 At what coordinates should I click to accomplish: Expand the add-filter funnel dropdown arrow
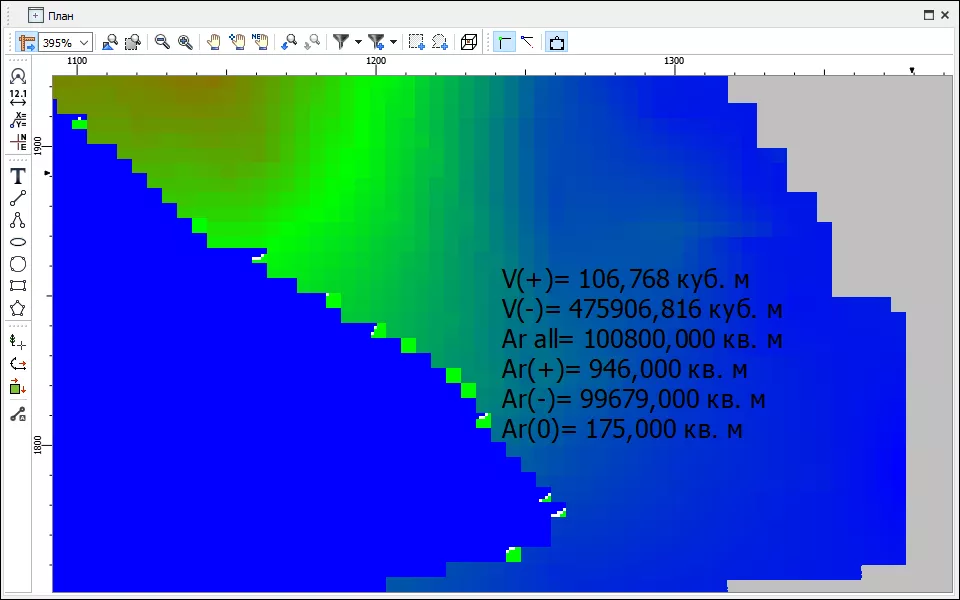394,42
